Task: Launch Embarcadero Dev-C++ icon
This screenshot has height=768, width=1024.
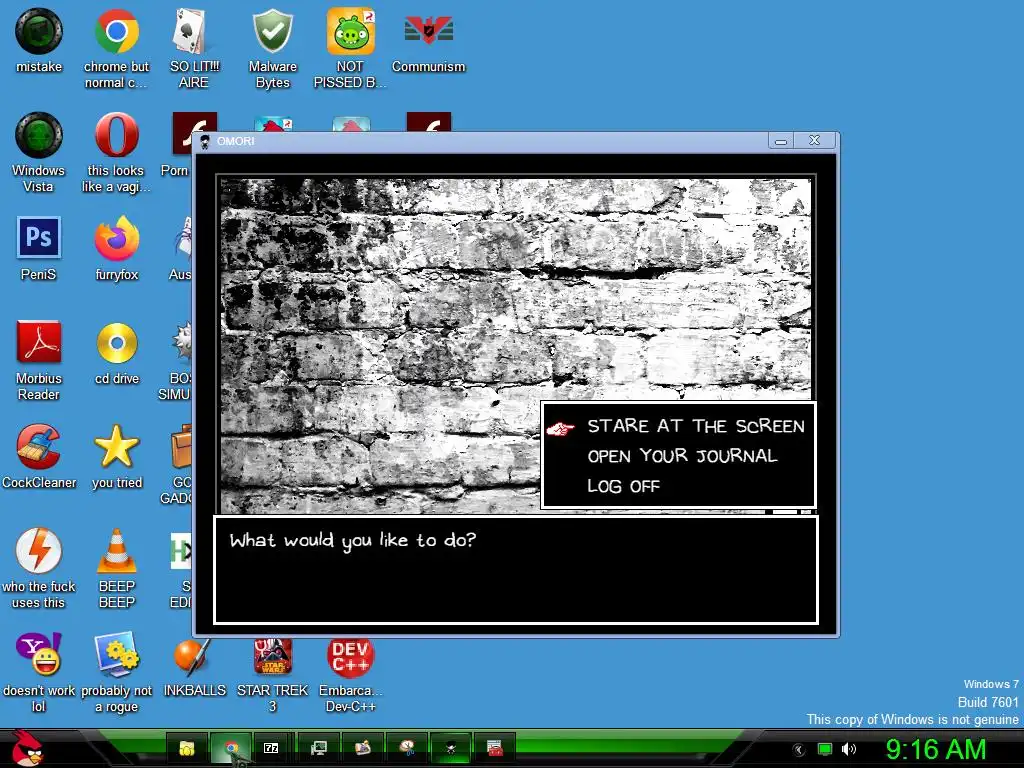Action: coord(351,658)
